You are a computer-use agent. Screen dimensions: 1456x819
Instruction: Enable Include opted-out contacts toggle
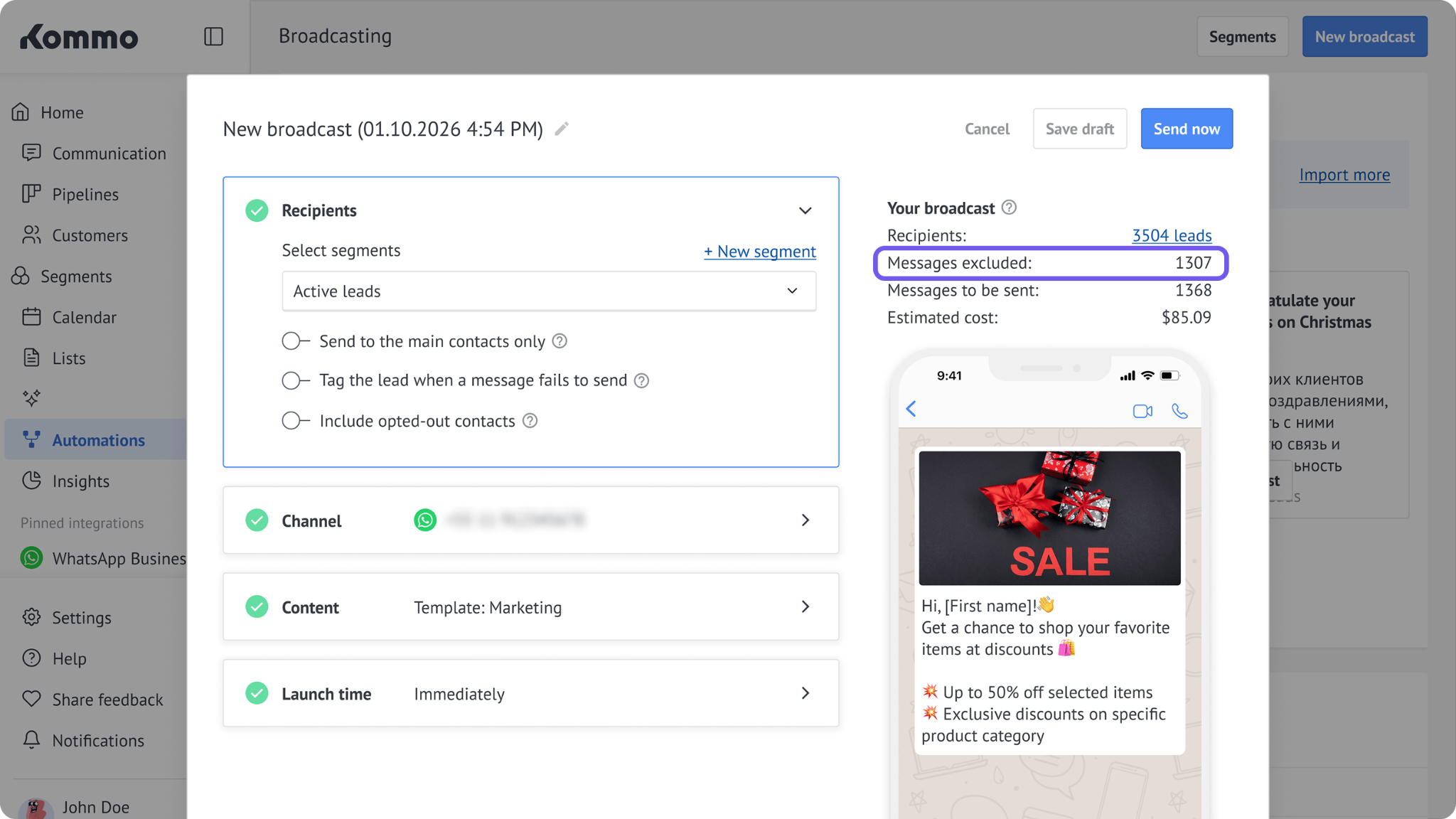pos(296,421)
